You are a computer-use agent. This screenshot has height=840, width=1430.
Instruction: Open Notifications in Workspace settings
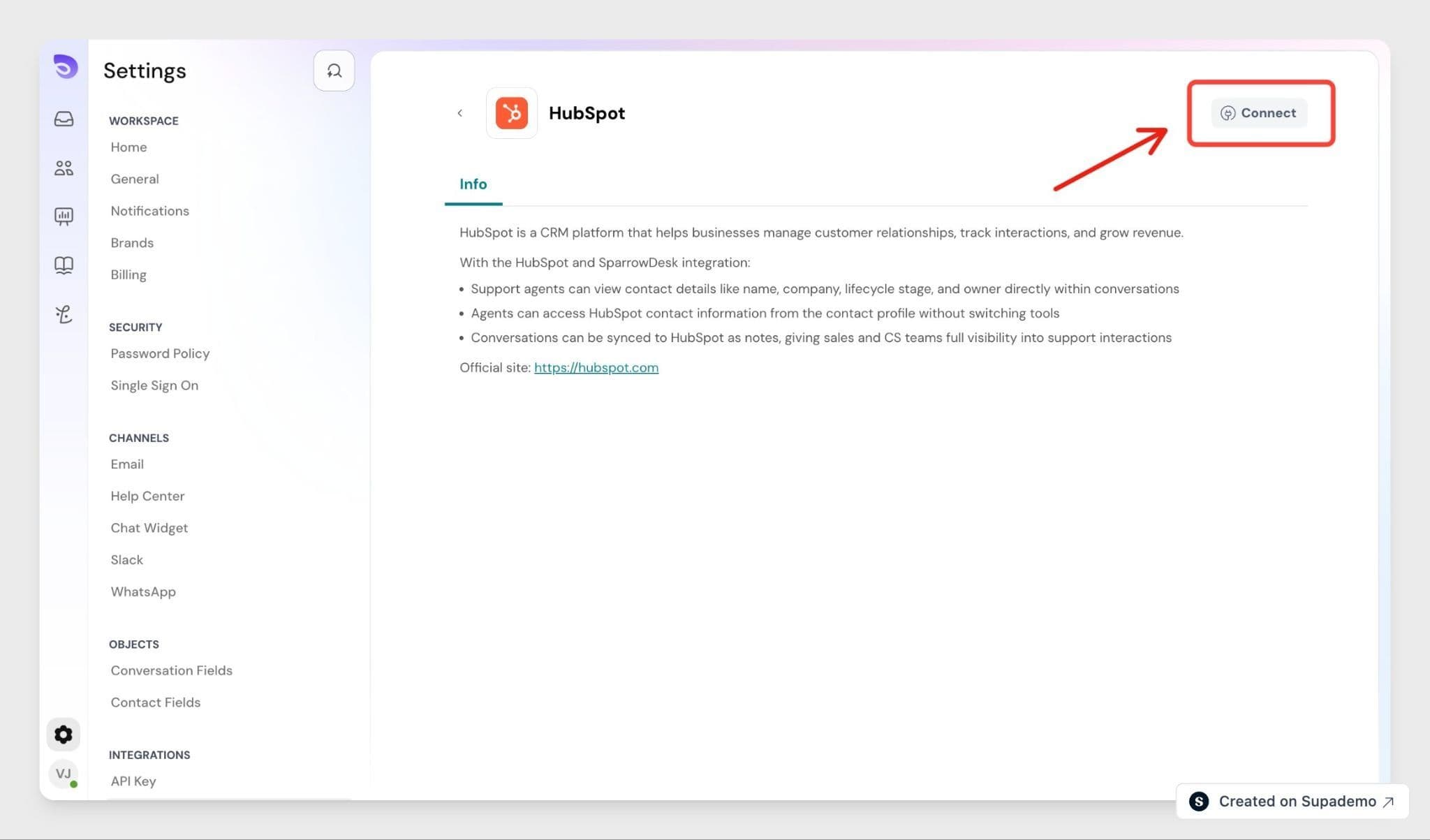click(x=149, y=211)
